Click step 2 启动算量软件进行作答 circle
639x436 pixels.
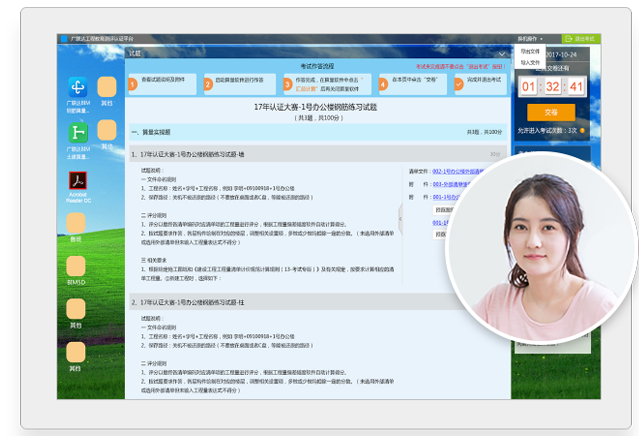pos(208,84)
